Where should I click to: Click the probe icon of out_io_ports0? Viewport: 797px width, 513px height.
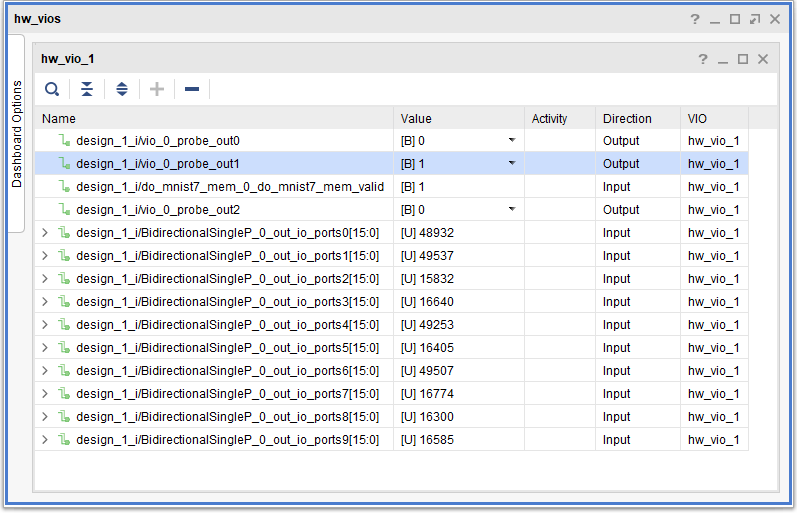click(64, 232)
